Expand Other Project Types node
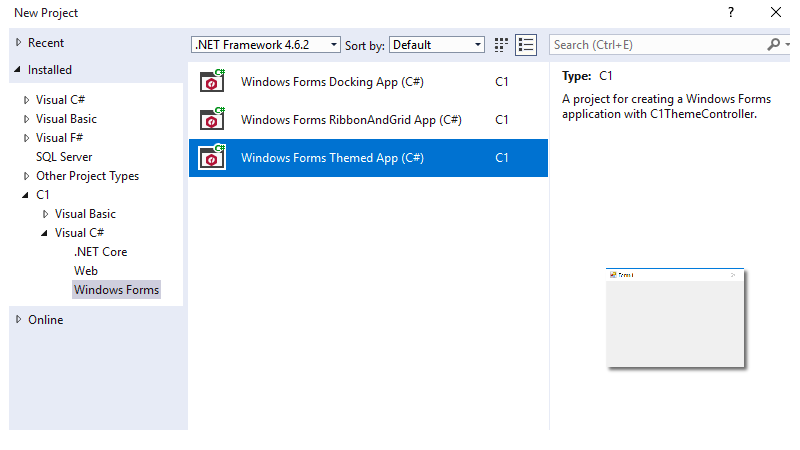 click(27, 176)
